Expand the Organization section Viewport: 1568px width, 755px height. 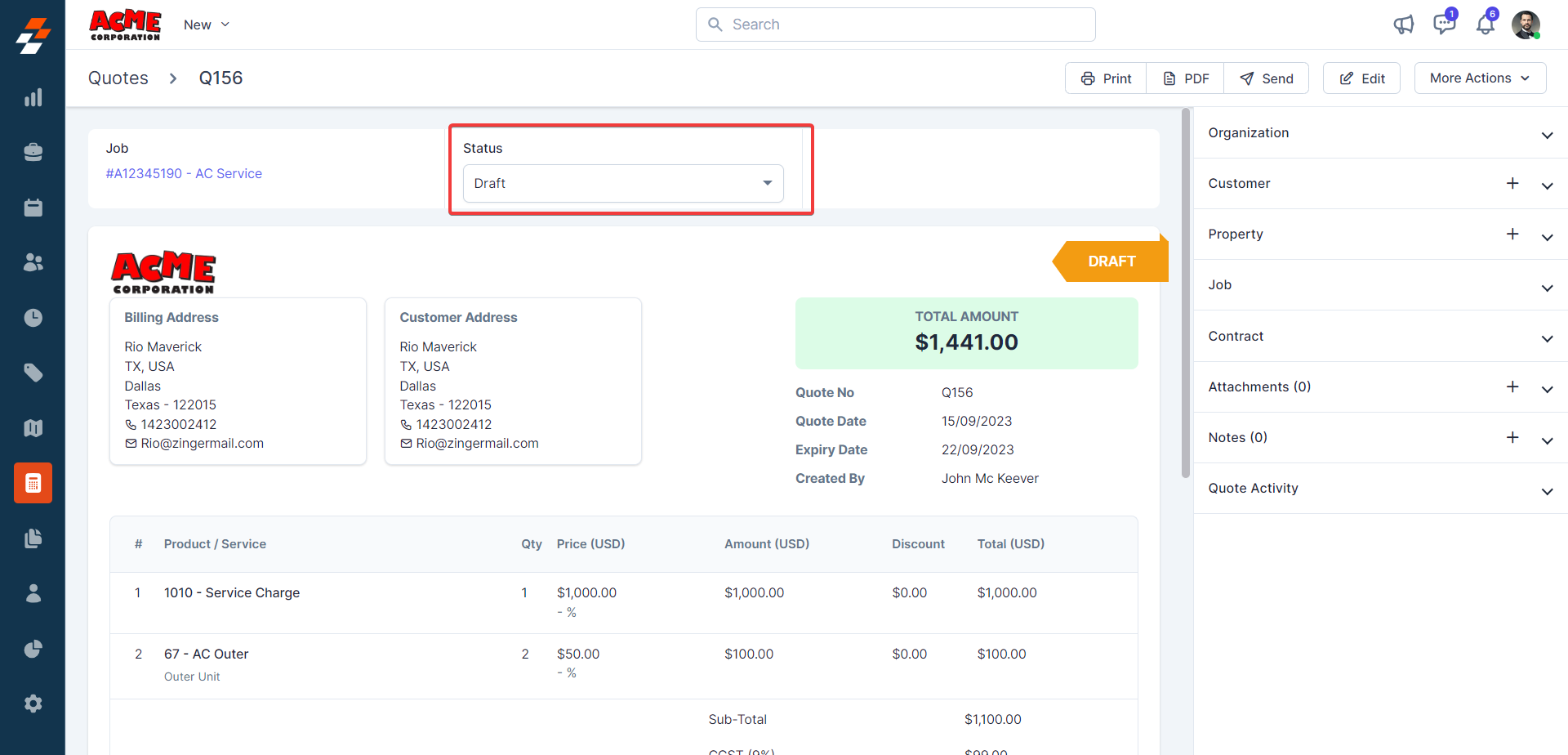[x=1547, y=135]
